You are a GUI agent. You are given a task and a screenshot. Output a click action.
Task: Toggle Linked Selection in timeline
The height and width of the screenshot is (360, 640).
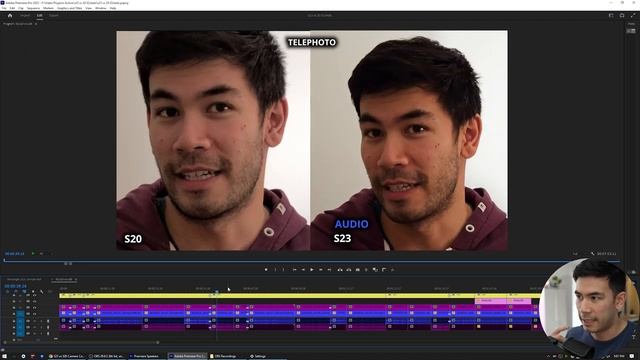24,291
